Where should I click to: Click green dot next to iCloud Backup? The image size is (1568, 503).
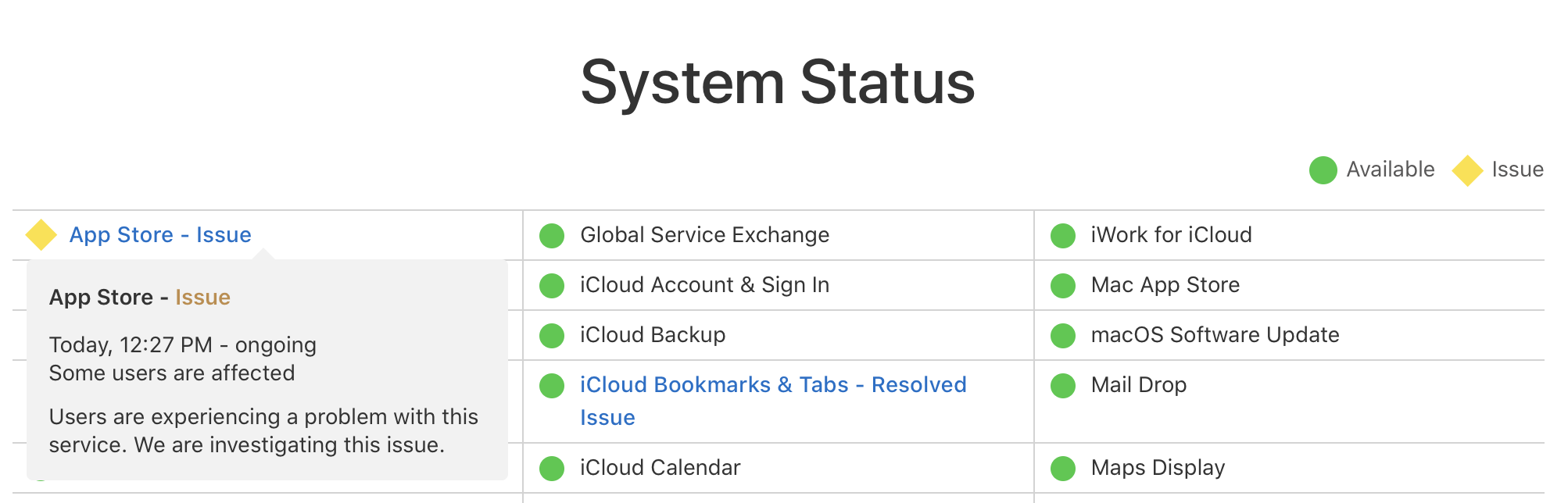click(552, 335)
